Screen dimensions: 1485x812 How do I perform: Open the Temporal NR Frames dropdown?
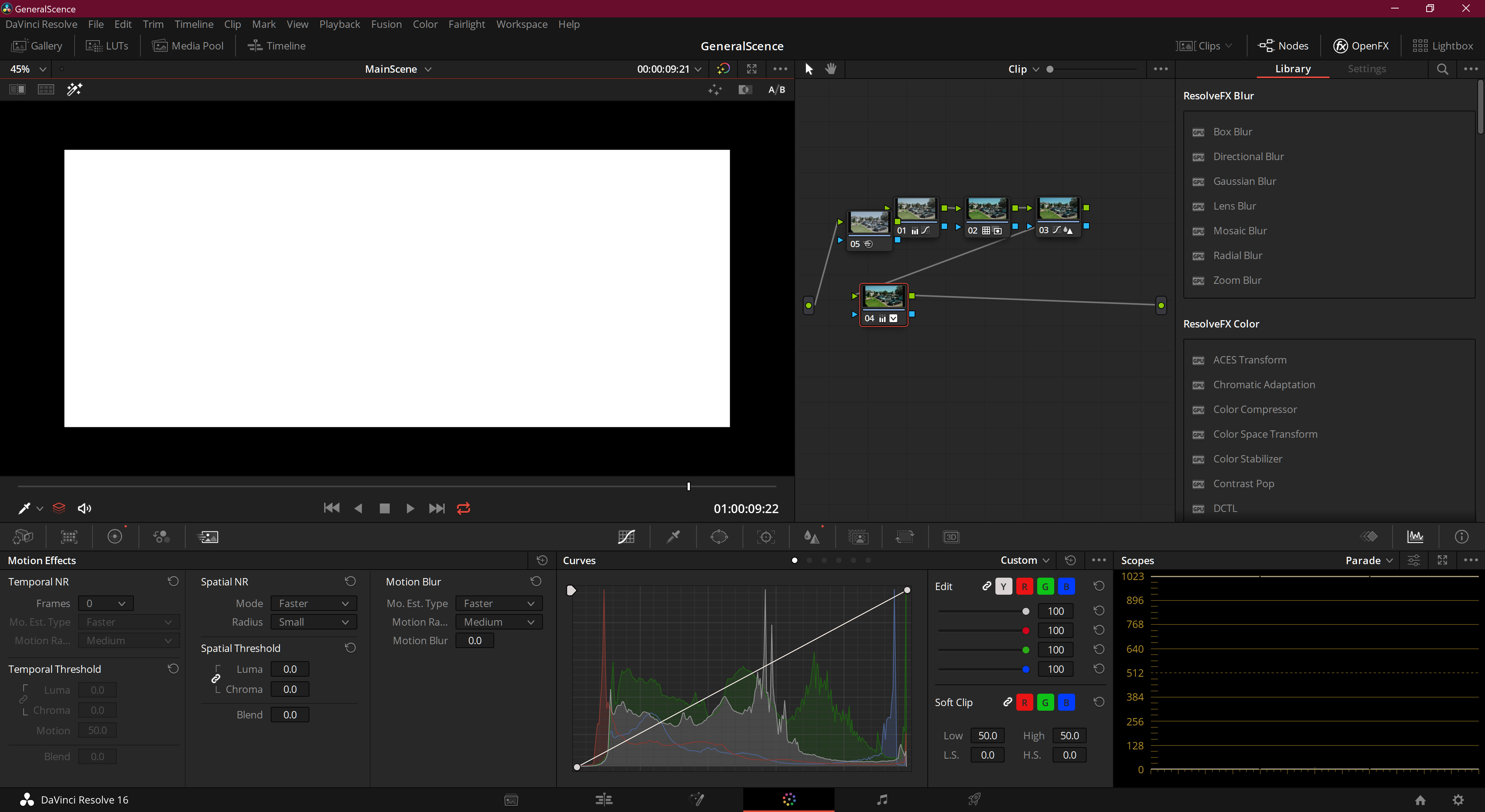106,603
